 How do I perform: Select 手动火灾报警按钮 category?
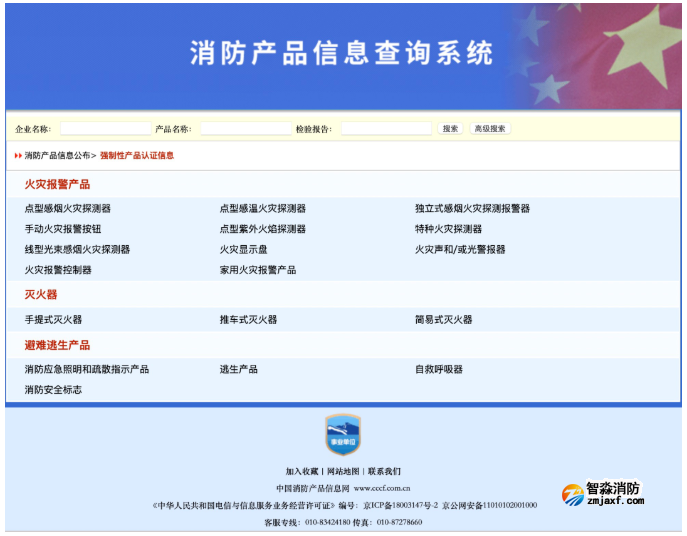(x=62, y=229)
